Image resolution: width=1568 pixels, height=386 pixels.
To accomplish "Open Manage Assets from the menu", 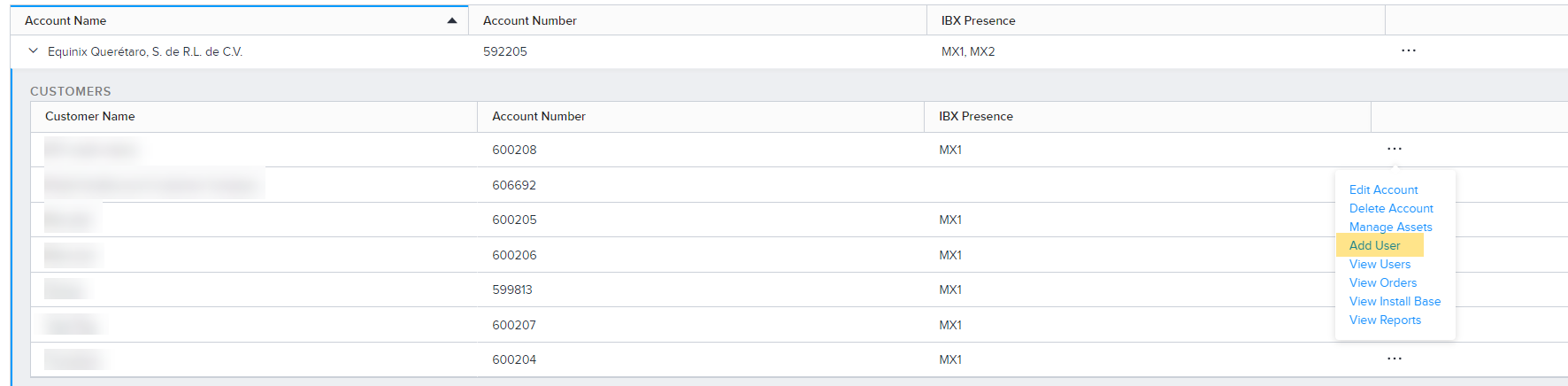I will (x=1390, y=227).
